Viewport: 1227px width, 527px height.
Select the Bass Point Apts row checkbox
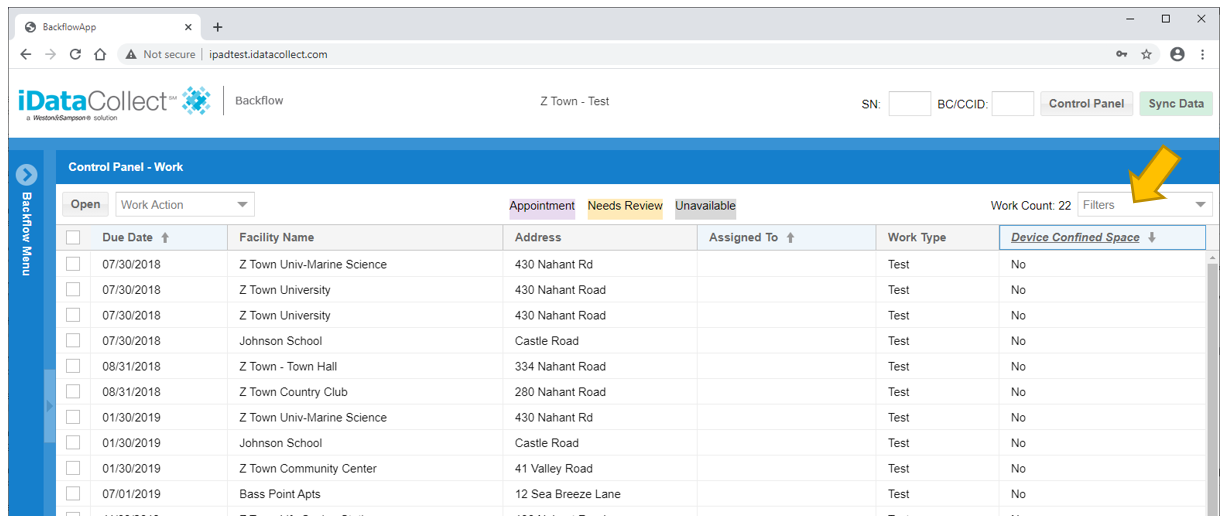pos(73,494)
